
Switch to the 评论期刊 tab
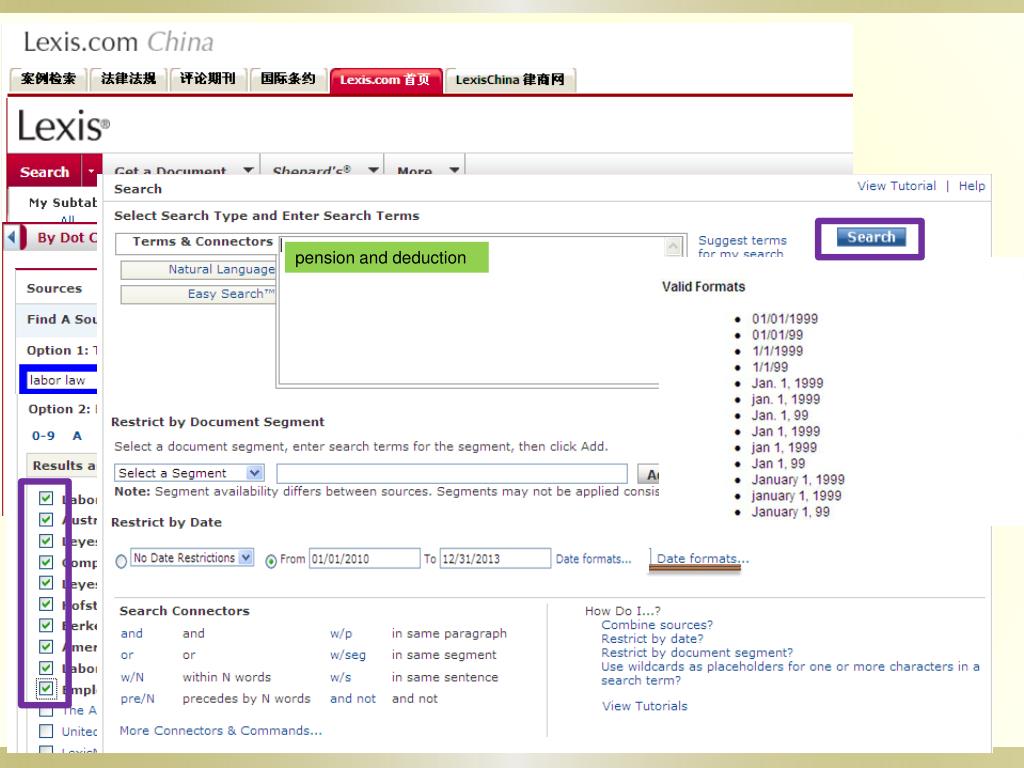point(208,80)
